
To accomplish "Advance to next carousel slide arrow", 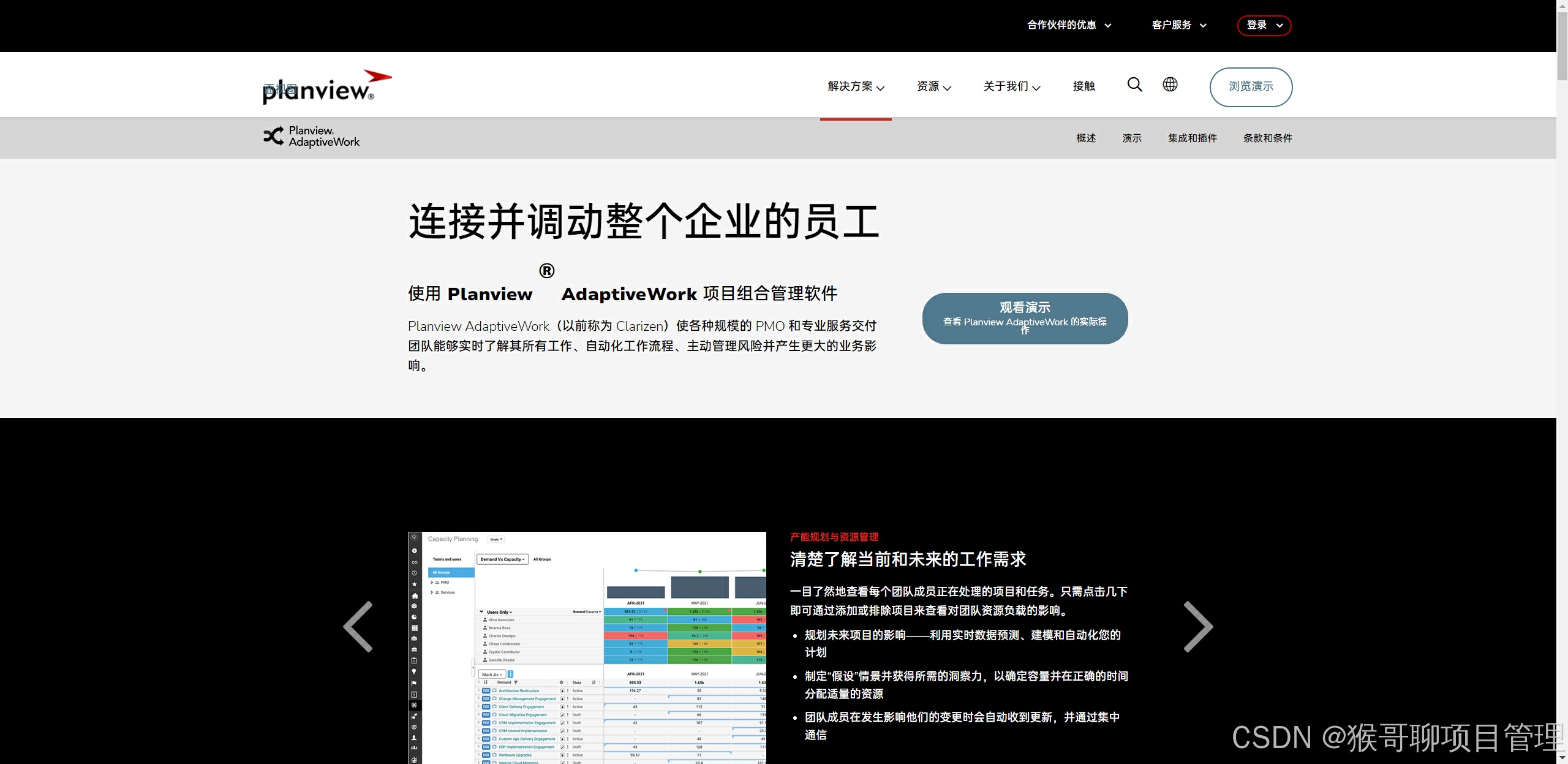I will point(1197,626).
